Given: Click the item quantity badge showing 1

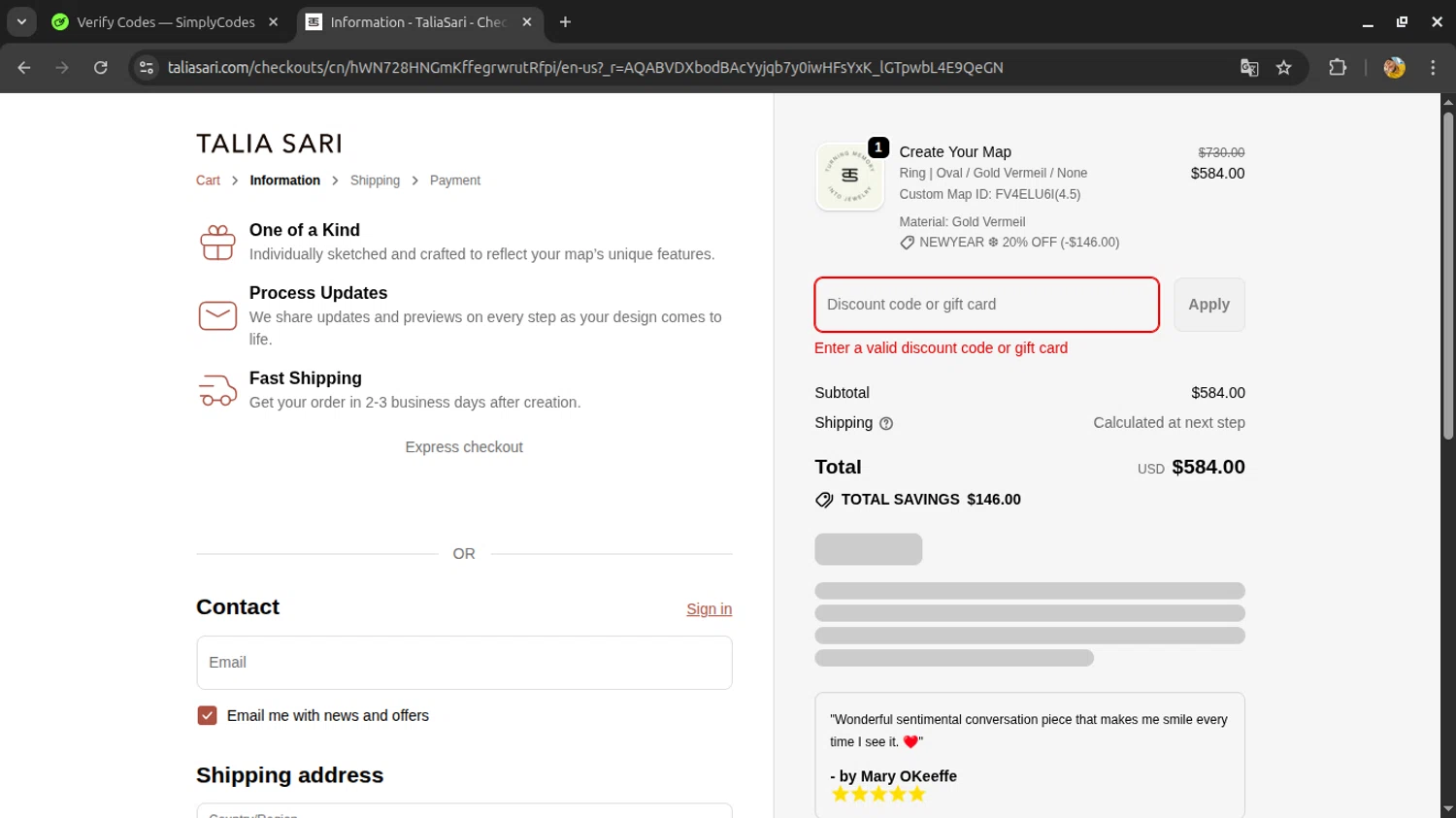Looking at the screenshot, I should pos(878,147).
